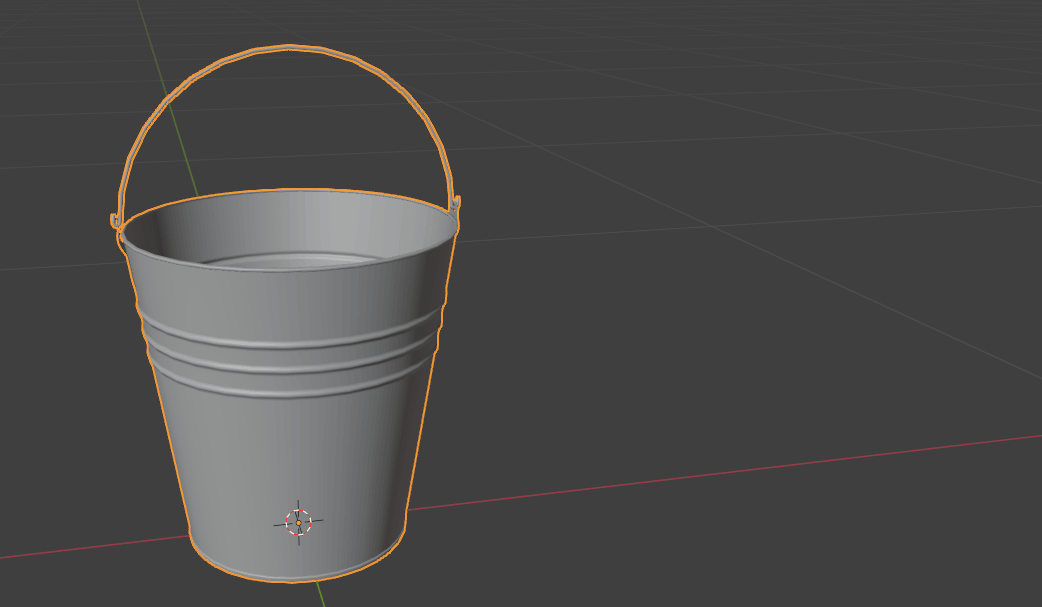Click empty grid space right of the bucket
Screen dimensions: 1042x607
coord(750,300)
